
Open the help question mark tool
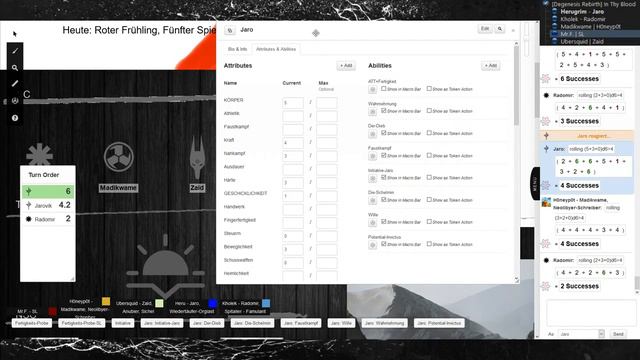click(15, 118)
